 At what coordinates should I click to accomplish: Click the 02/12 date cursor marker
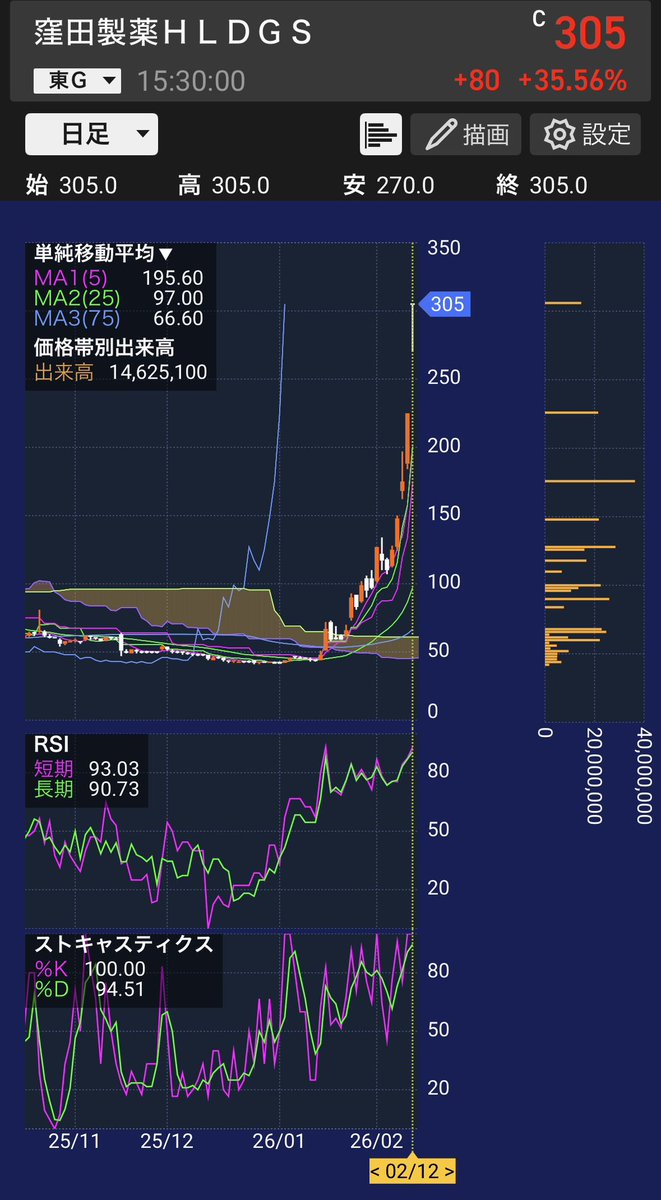412,1170
